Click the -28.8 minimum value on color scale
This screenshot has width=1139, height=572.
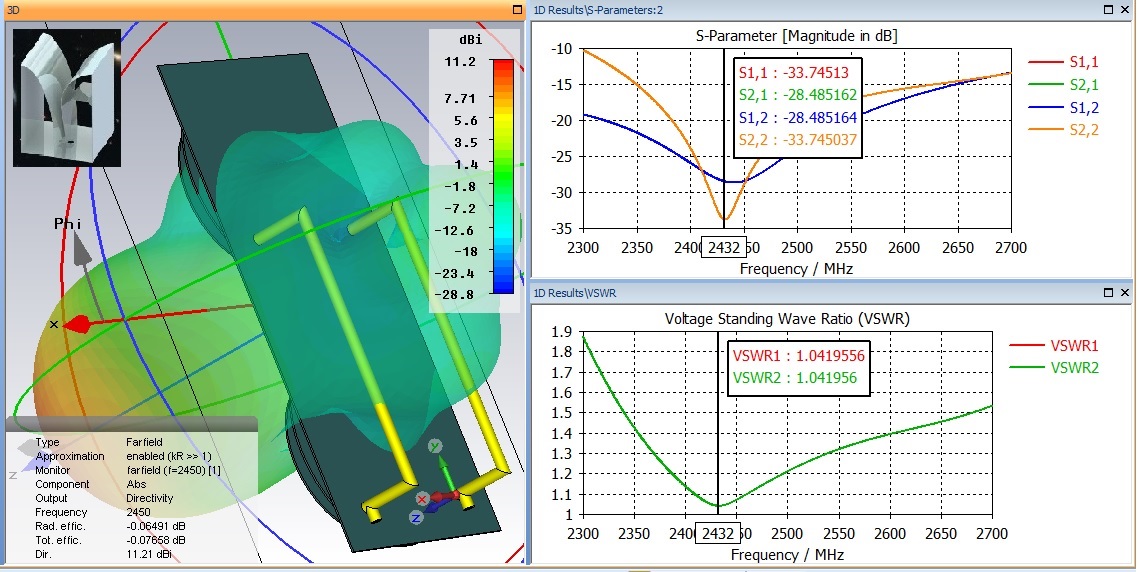[457, 294]
